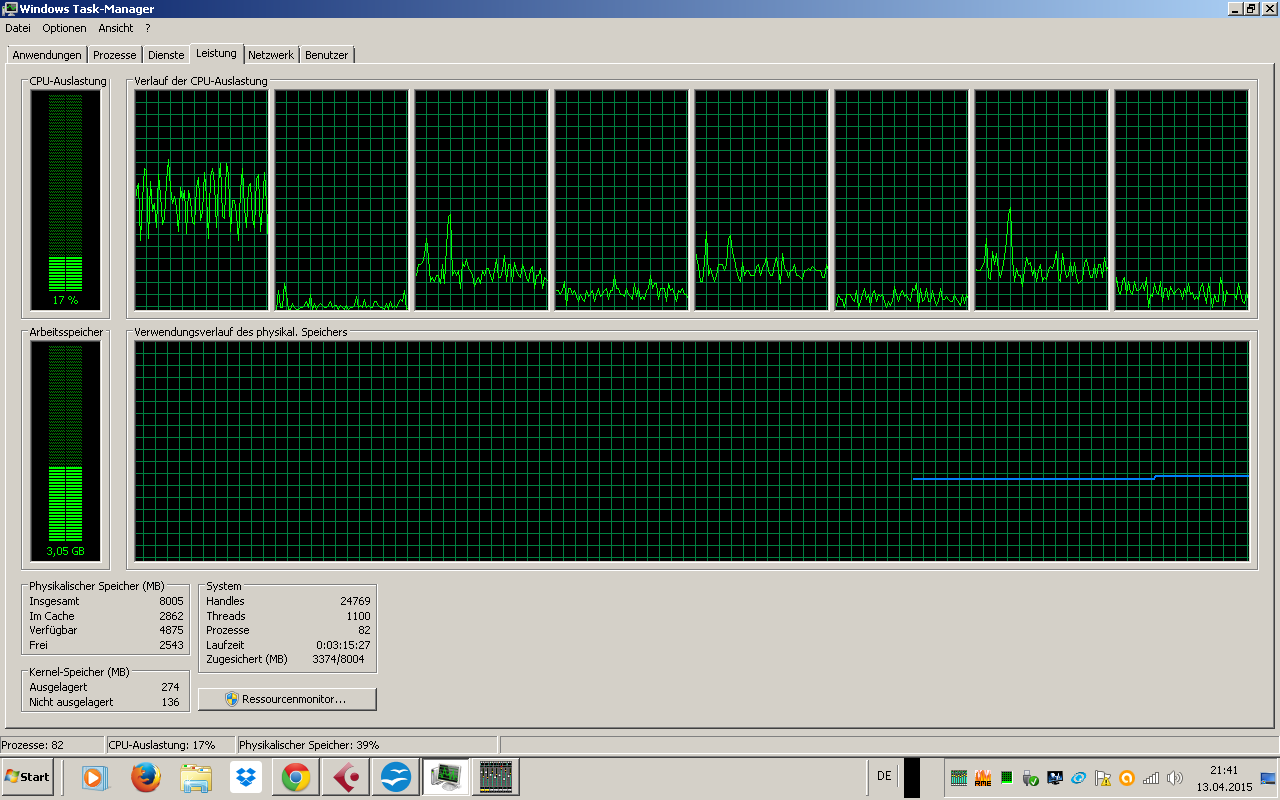
Task: Launch Firefox from the taskbar
Action: (146, 777)
